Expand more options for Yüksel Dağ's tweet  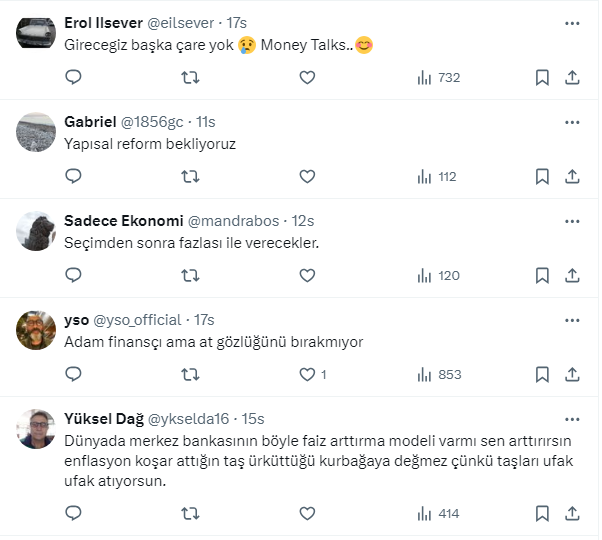pos(572,418)
